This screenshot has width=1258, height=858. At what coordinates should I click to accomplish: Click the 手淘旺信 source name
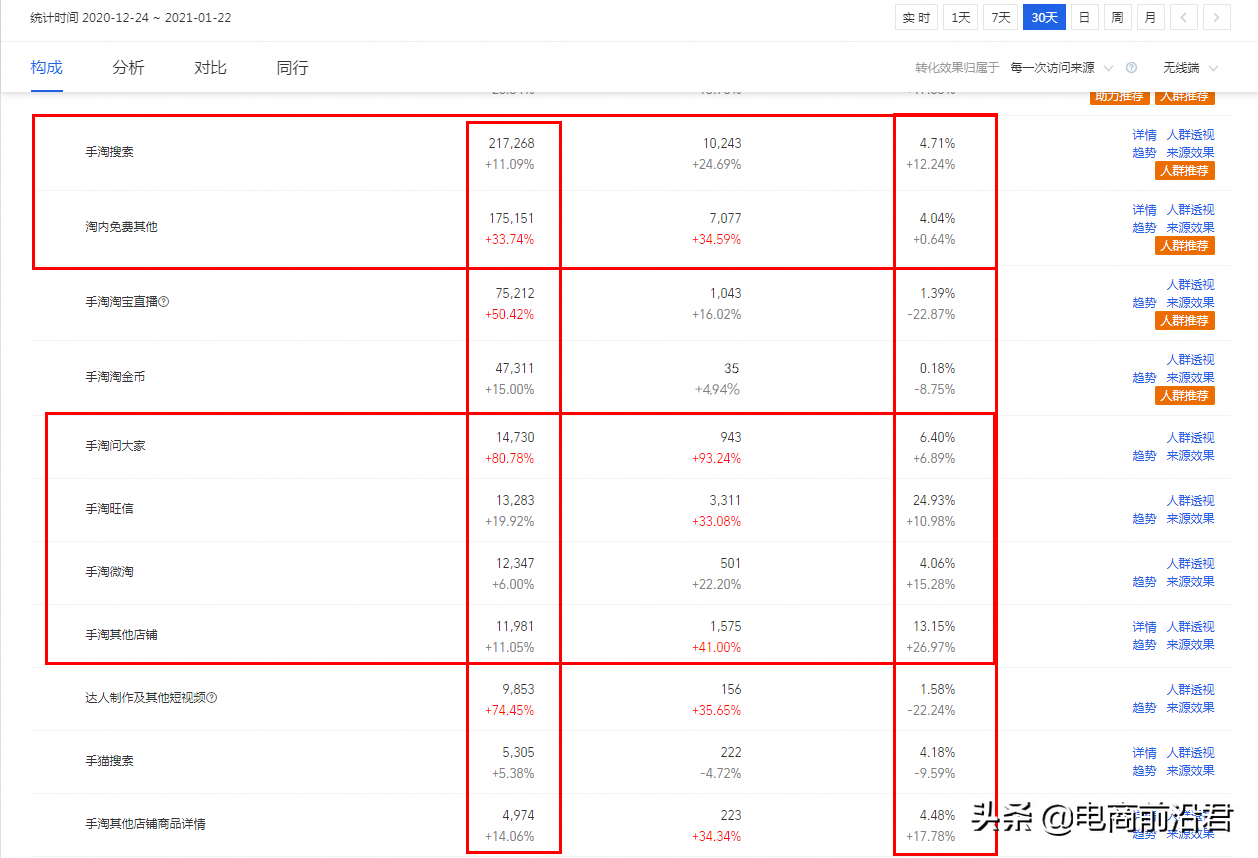(x=109, y=509)
